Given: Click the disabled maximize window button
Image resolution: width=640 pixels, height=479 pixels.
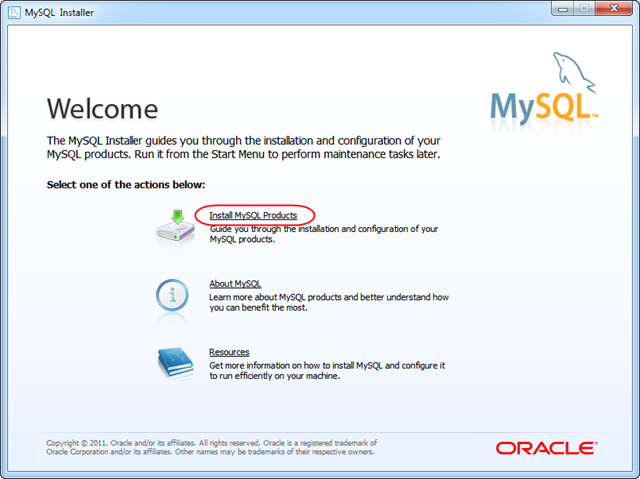Looking at the screenshot, I should click(584, 9).
